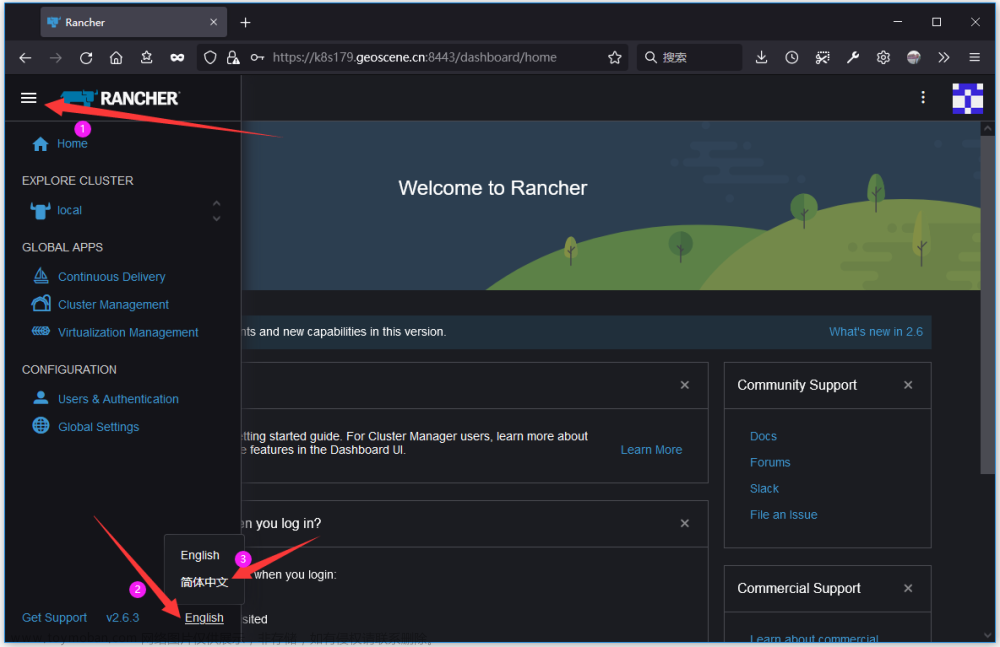
Task: Open the Docs link
Action: point(763,436)
